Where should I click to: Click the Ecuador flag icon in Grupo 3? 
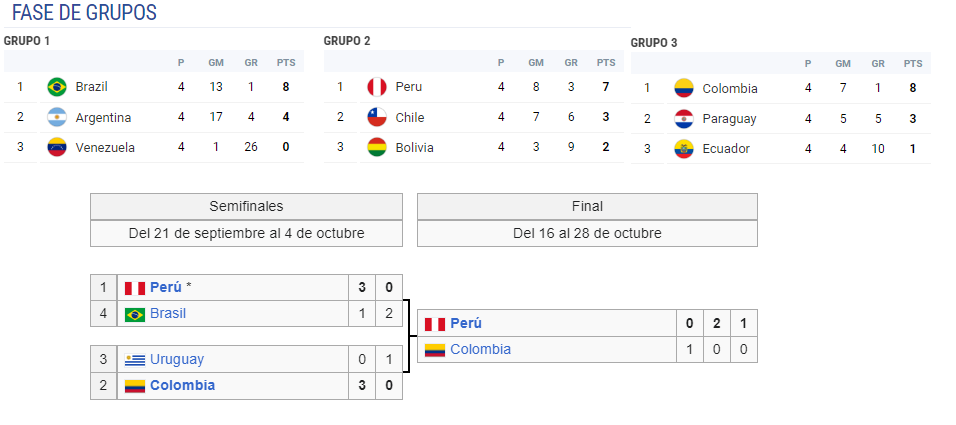point(684,149)
